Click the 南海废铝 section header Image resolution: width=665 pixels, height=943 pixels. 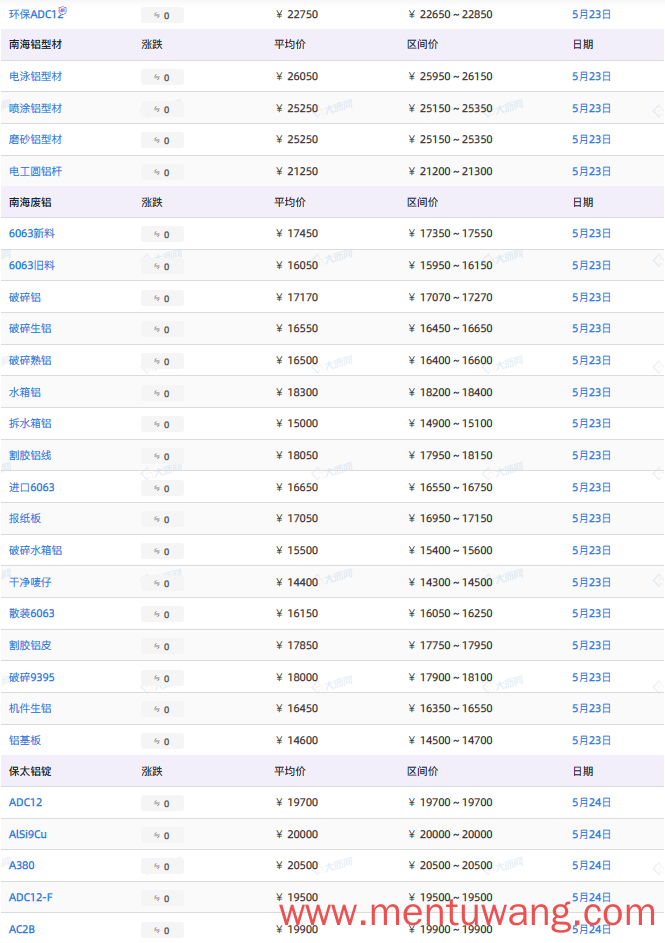(30, 203)
